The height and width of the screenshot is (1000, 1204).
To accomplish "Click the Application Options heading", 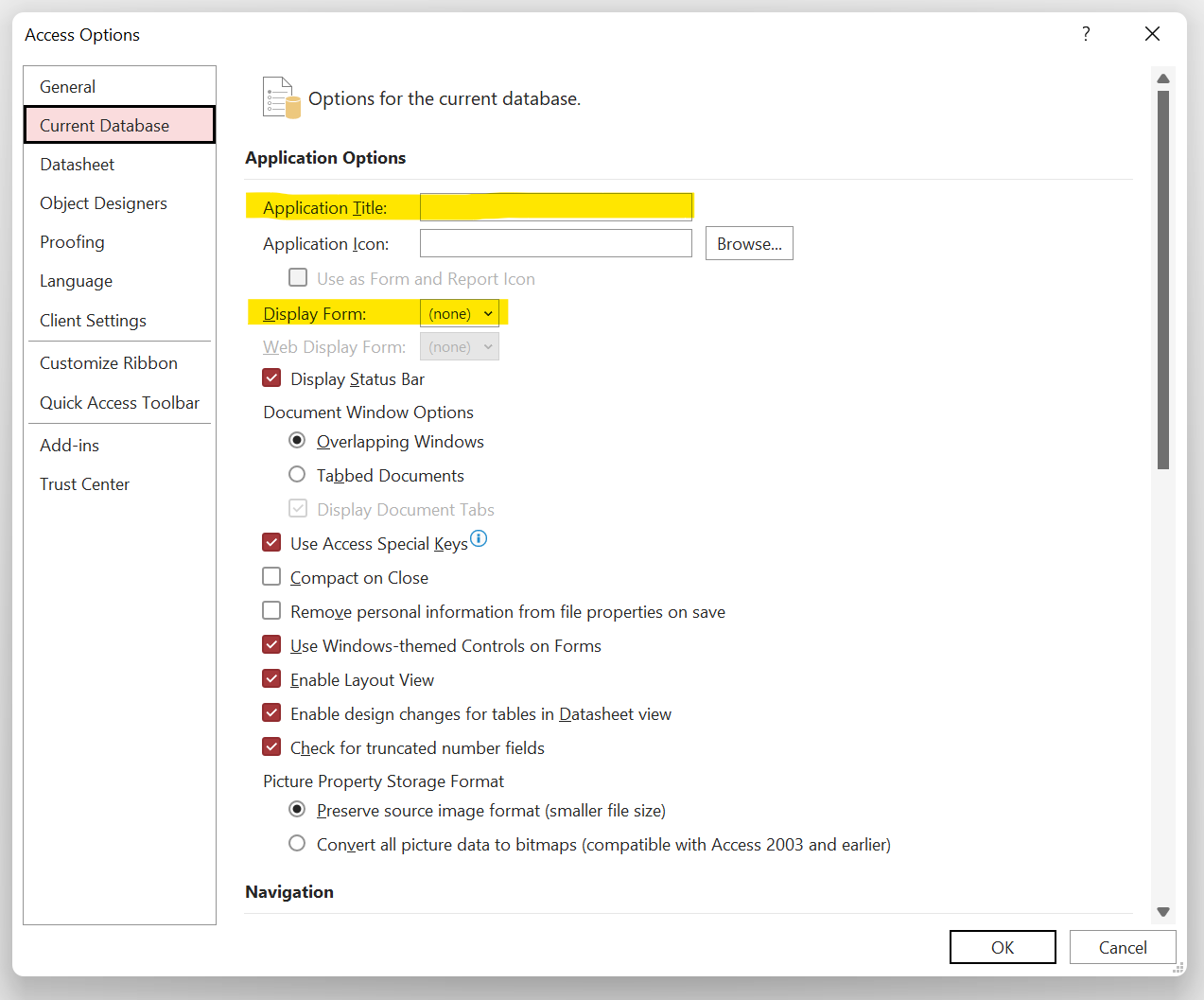I will (325, 158).
